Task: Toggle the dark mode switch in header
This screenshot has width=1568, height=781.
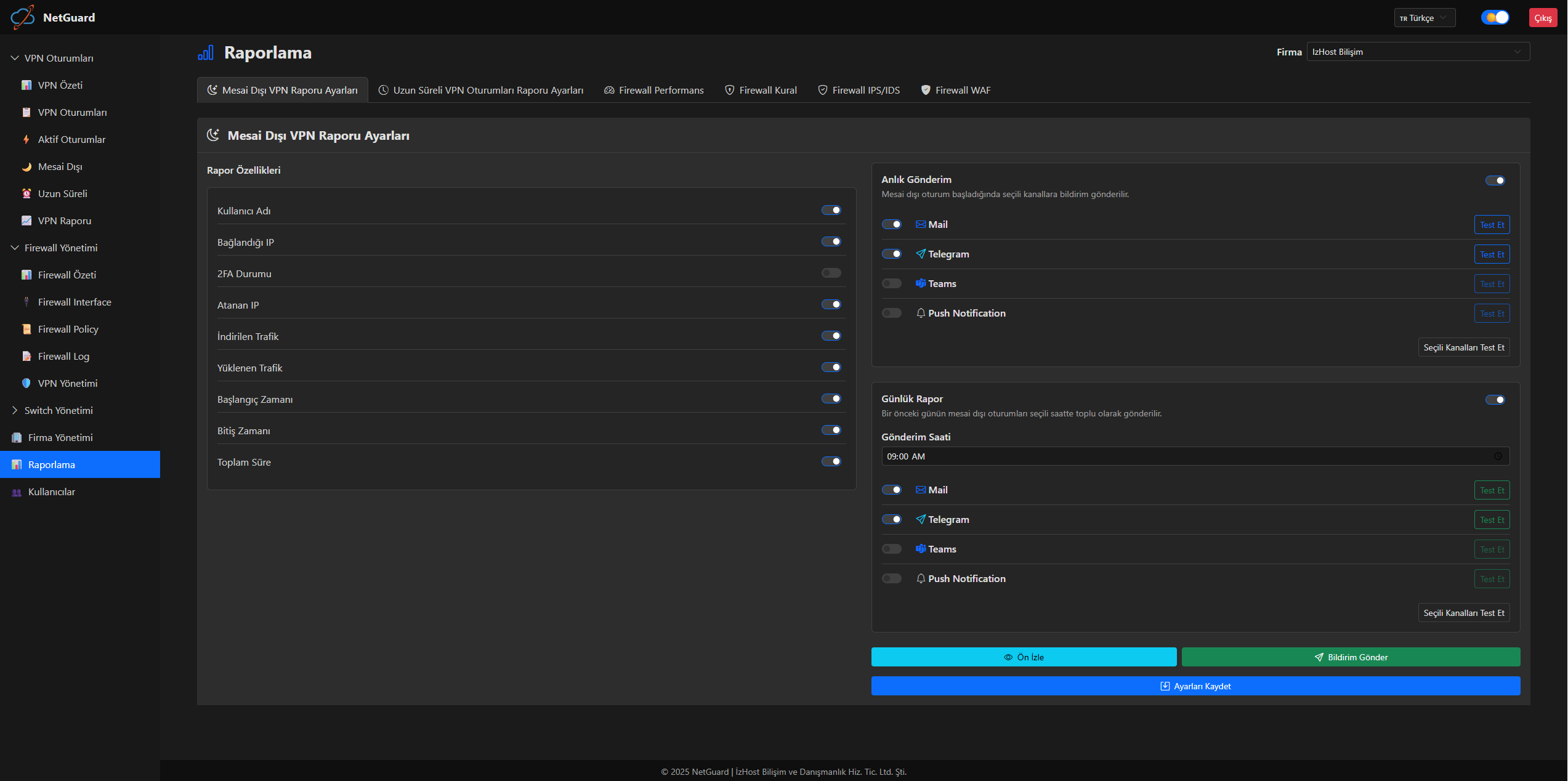Action: (1495, 18)
